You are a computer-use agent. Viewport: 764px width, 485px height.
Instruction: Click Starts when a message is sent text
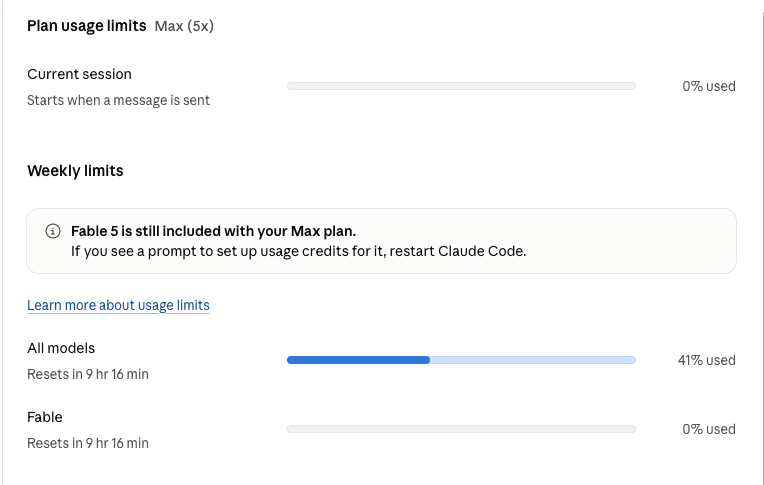click(x=118, y=100)
